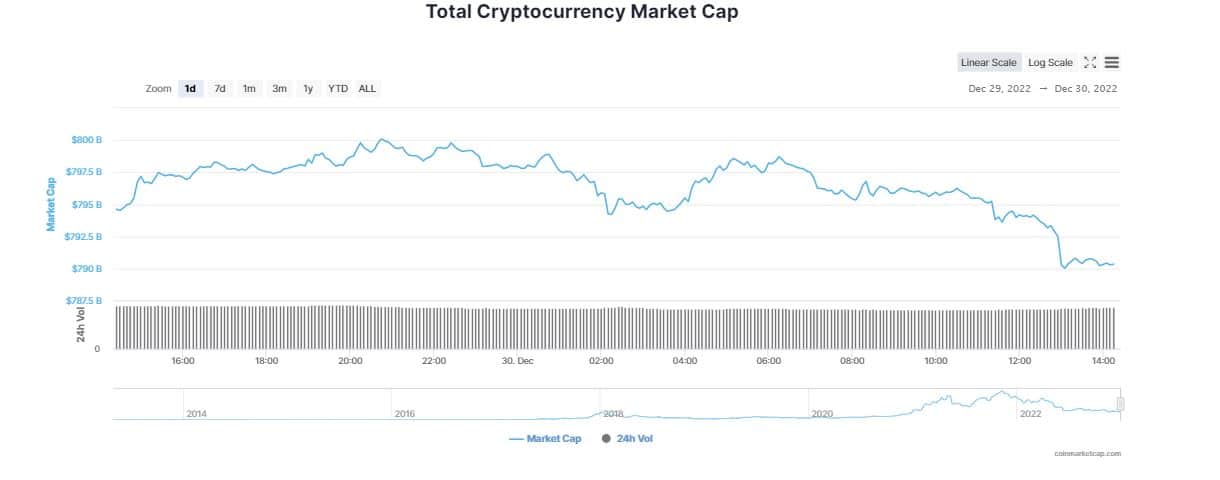The image size is (1220, 480).
Task: Select the 1d zoom range
Action: click(190, 88)
